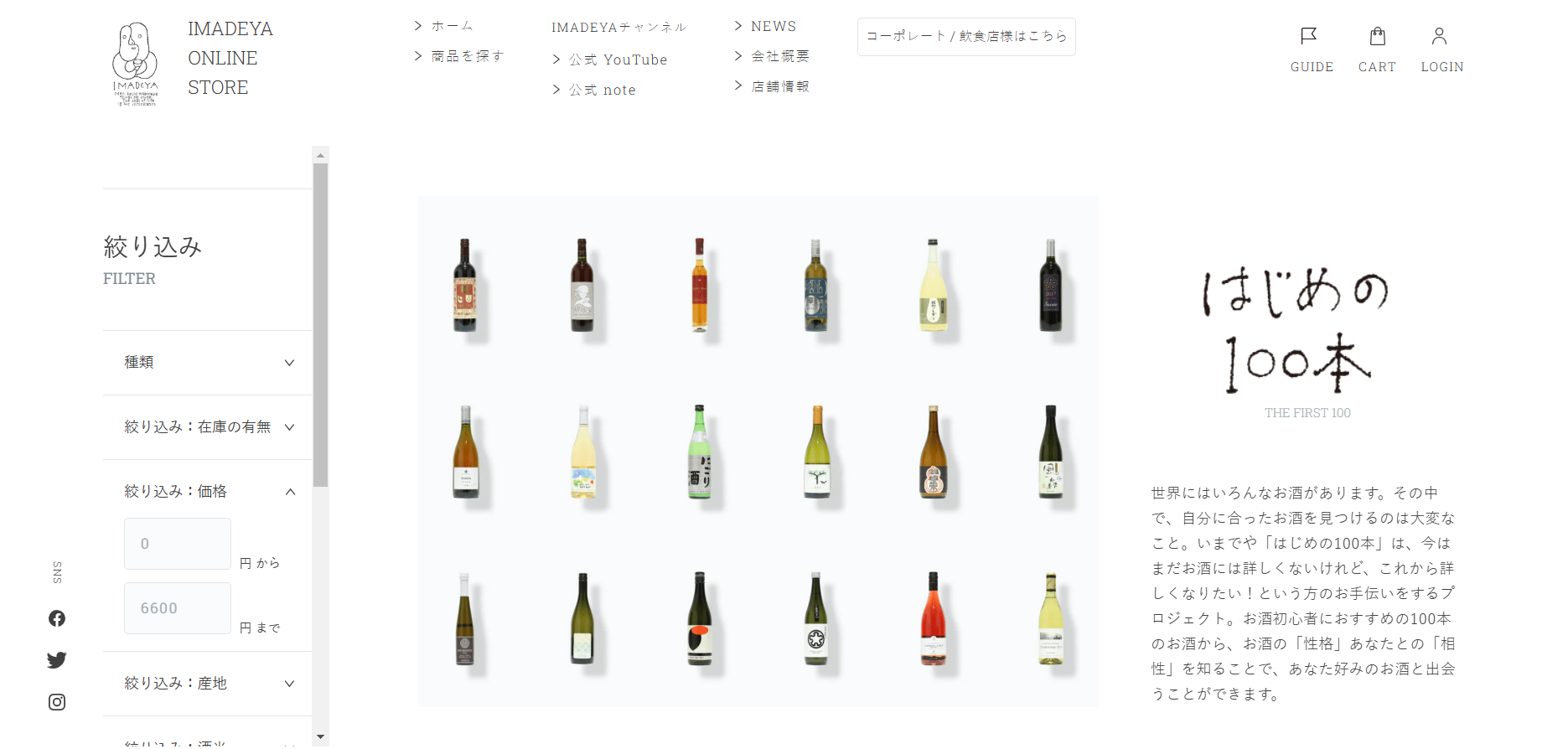1568x749 pixels.
Task: Expand the 産地 region filter
Action: click(x=207, y=684)
